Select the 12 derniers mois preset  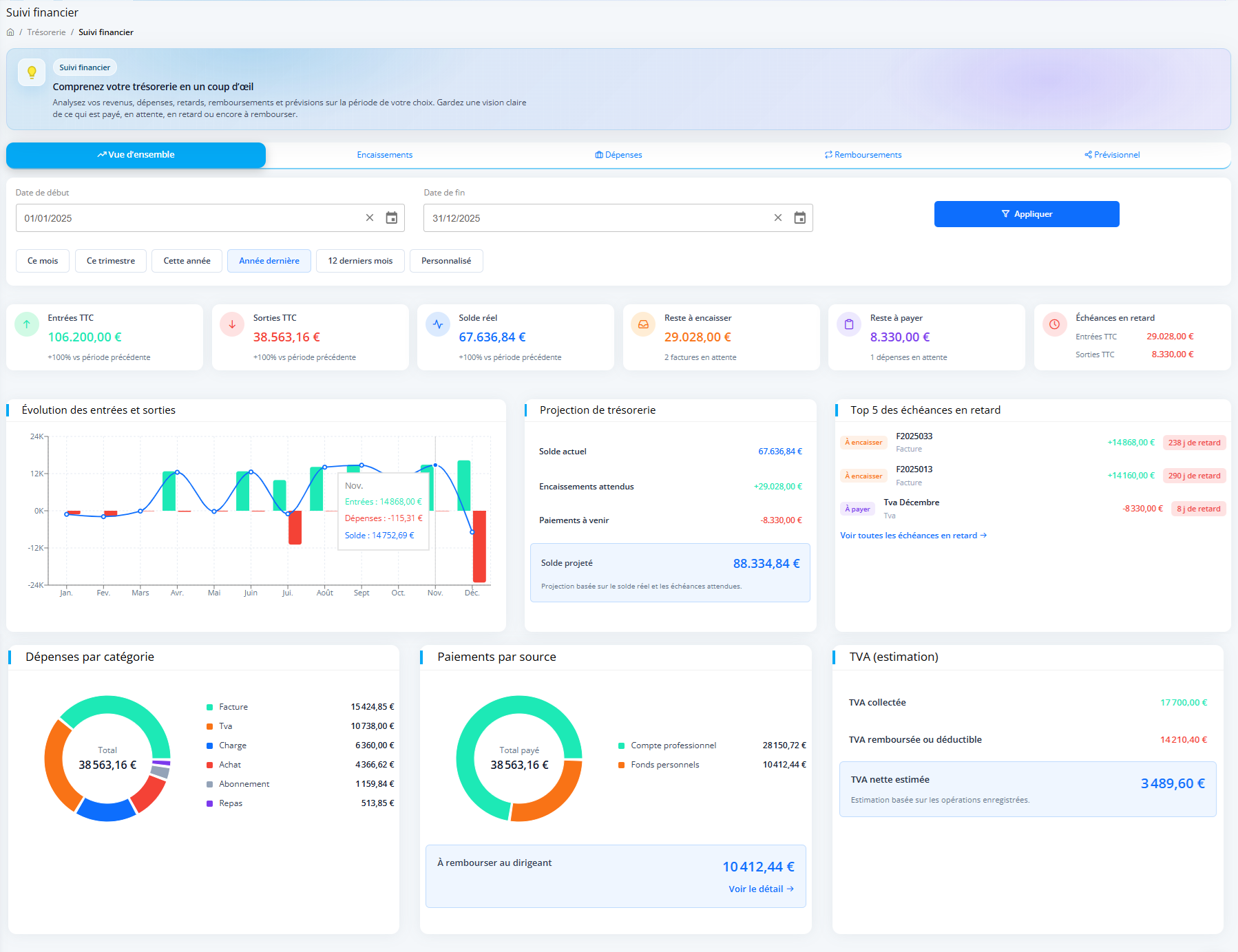[x=360, y=261]
